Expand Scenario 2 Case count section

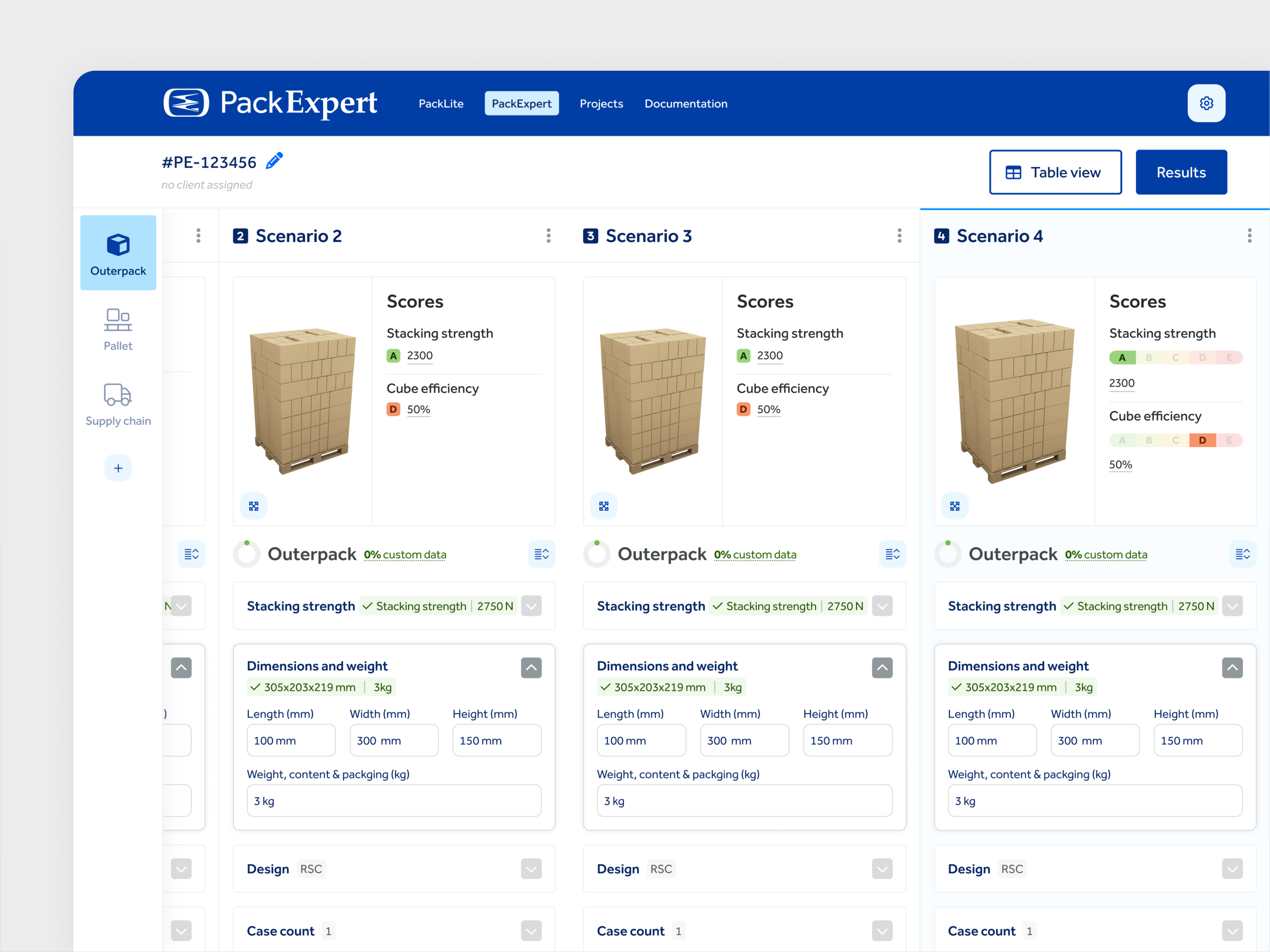point(531,931)
